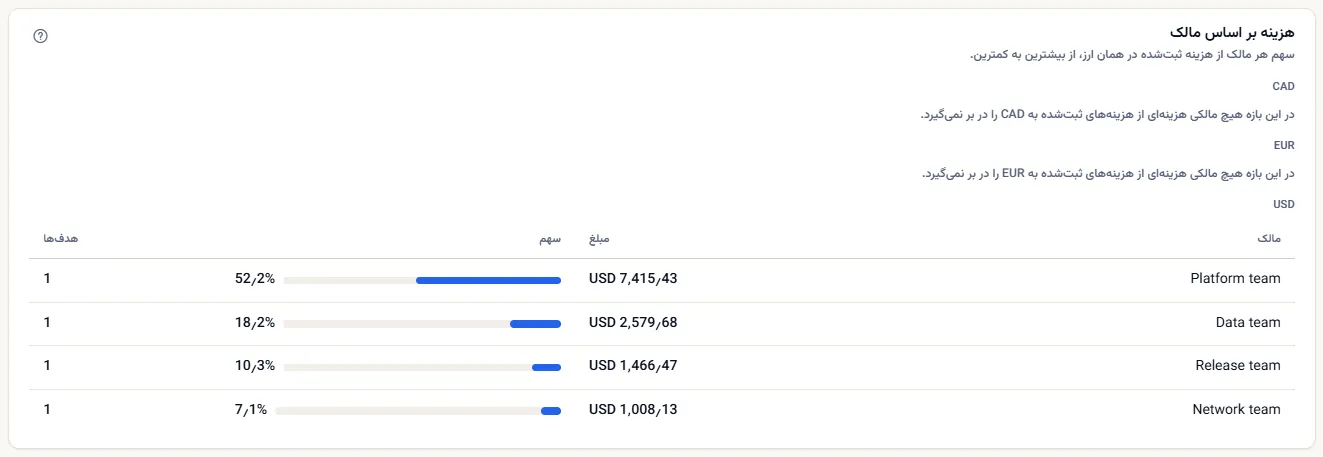Image resolution: width=1323 pixels, height=457 pixels.
Task: Click amount USD 7,415٫43
Action: 633,279
